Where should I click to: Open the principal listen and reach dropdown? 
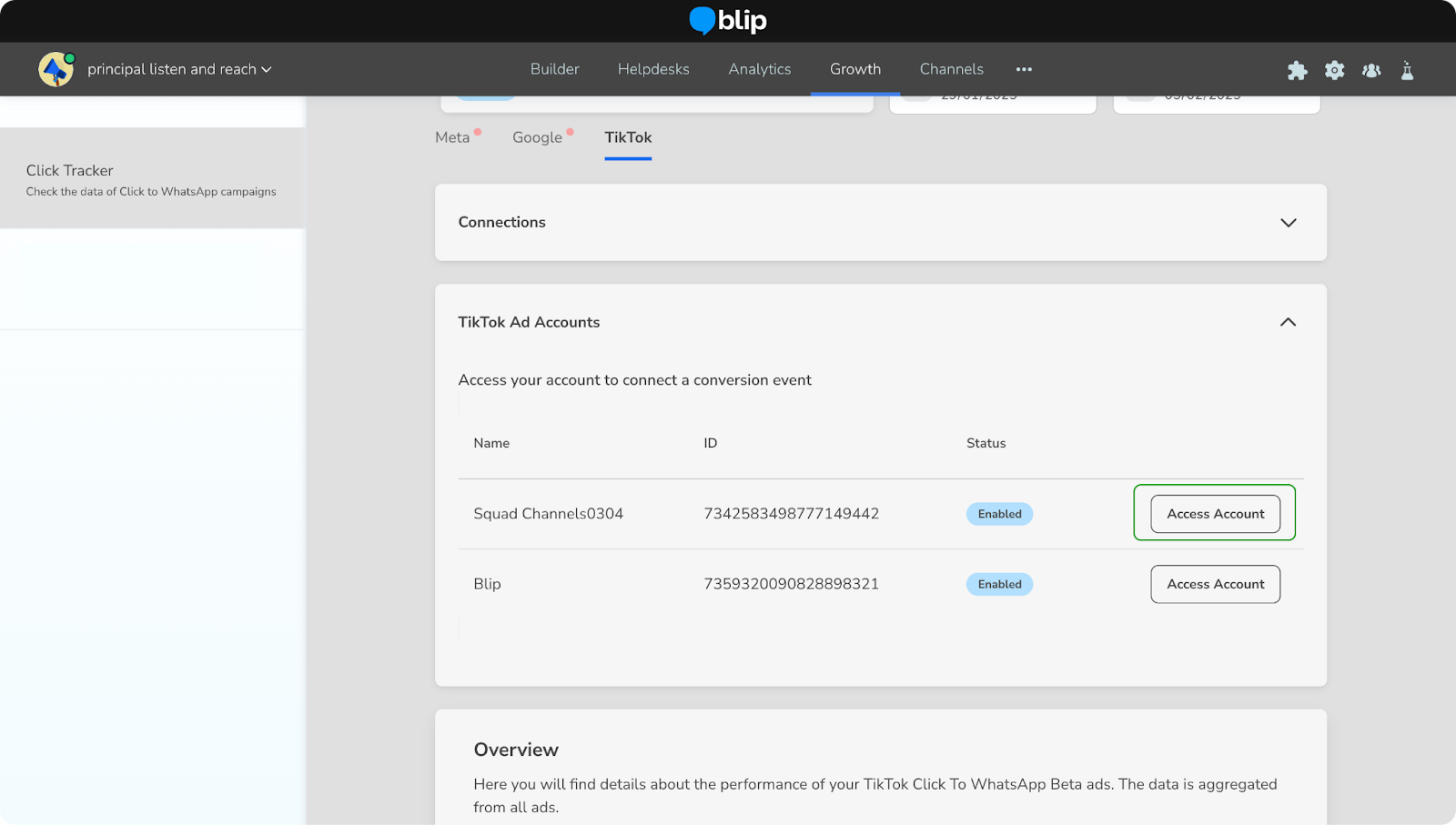179,69
